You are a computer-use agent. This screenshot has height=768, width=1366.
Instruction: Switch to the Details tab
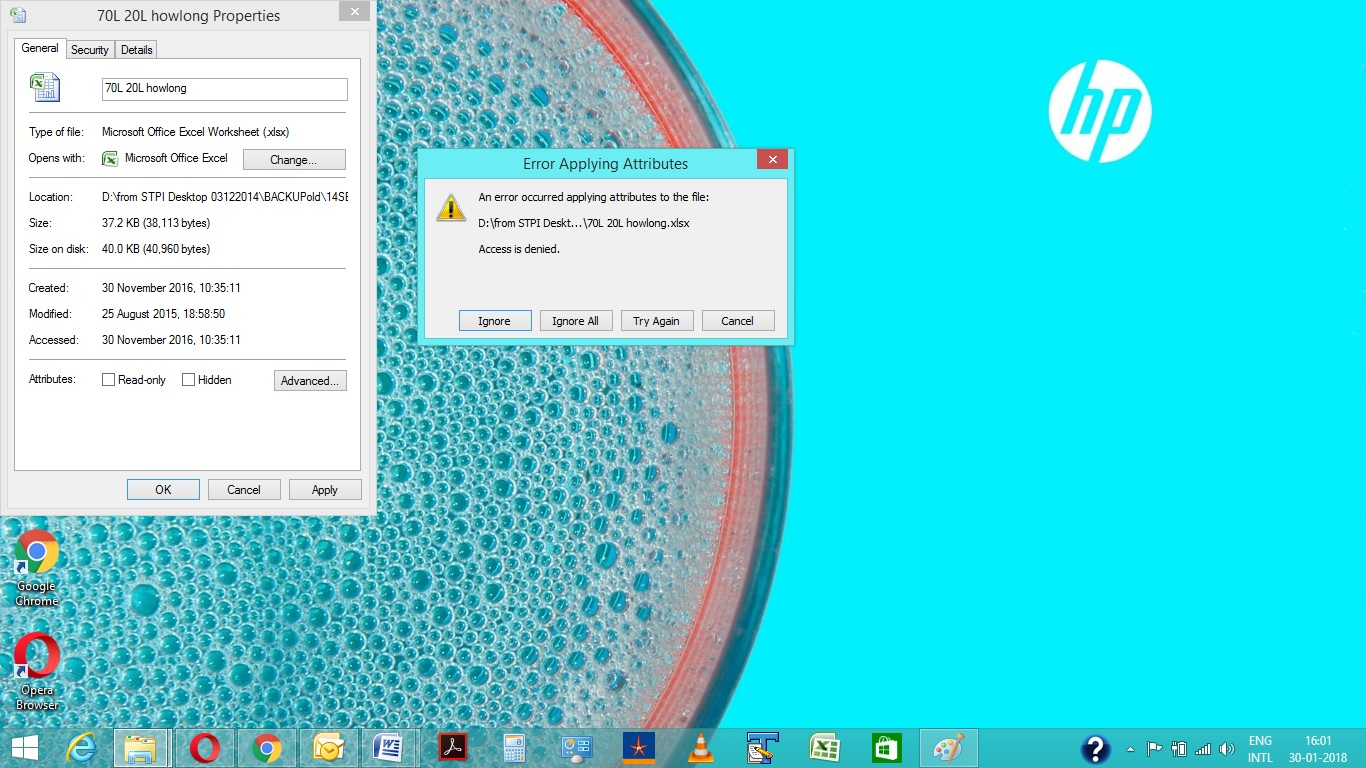[137, 50]
